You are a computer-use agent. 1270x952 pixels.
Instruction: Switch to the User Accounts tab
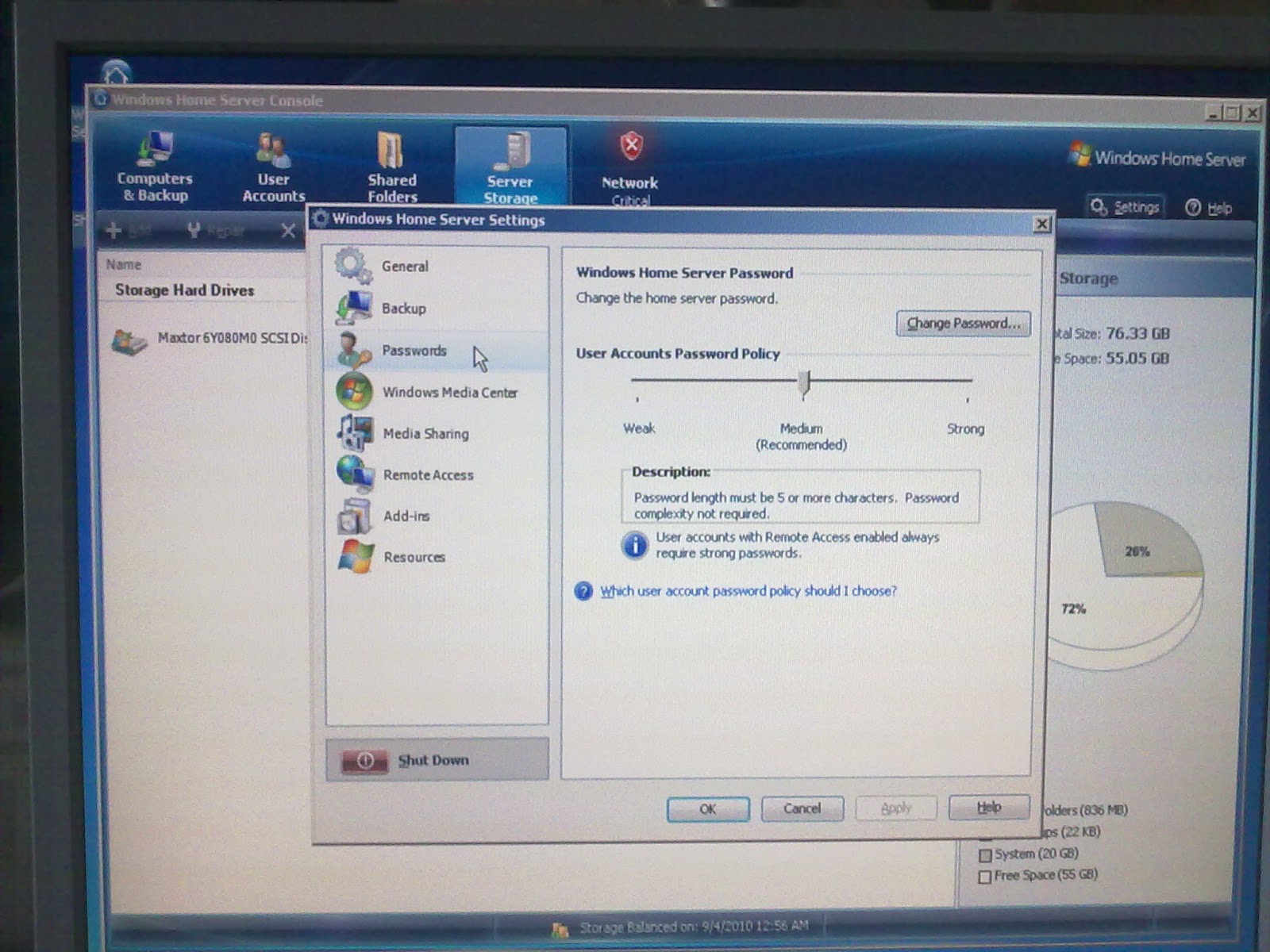[x=273, y=167]
